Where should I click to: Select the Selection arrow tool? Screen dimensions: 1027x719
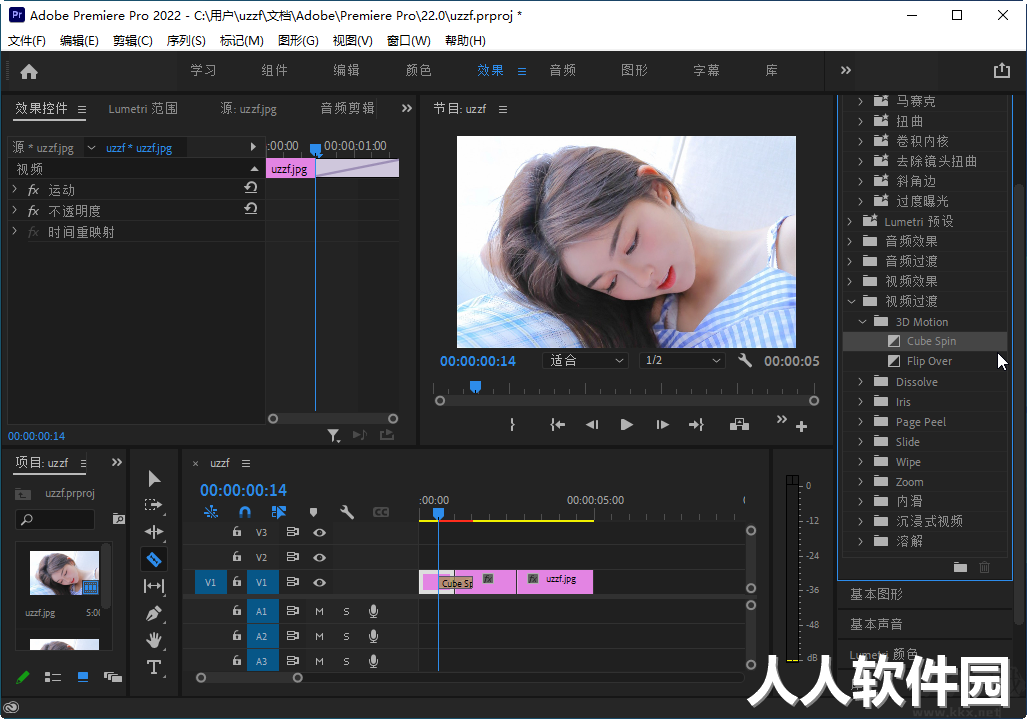[154, 479]
